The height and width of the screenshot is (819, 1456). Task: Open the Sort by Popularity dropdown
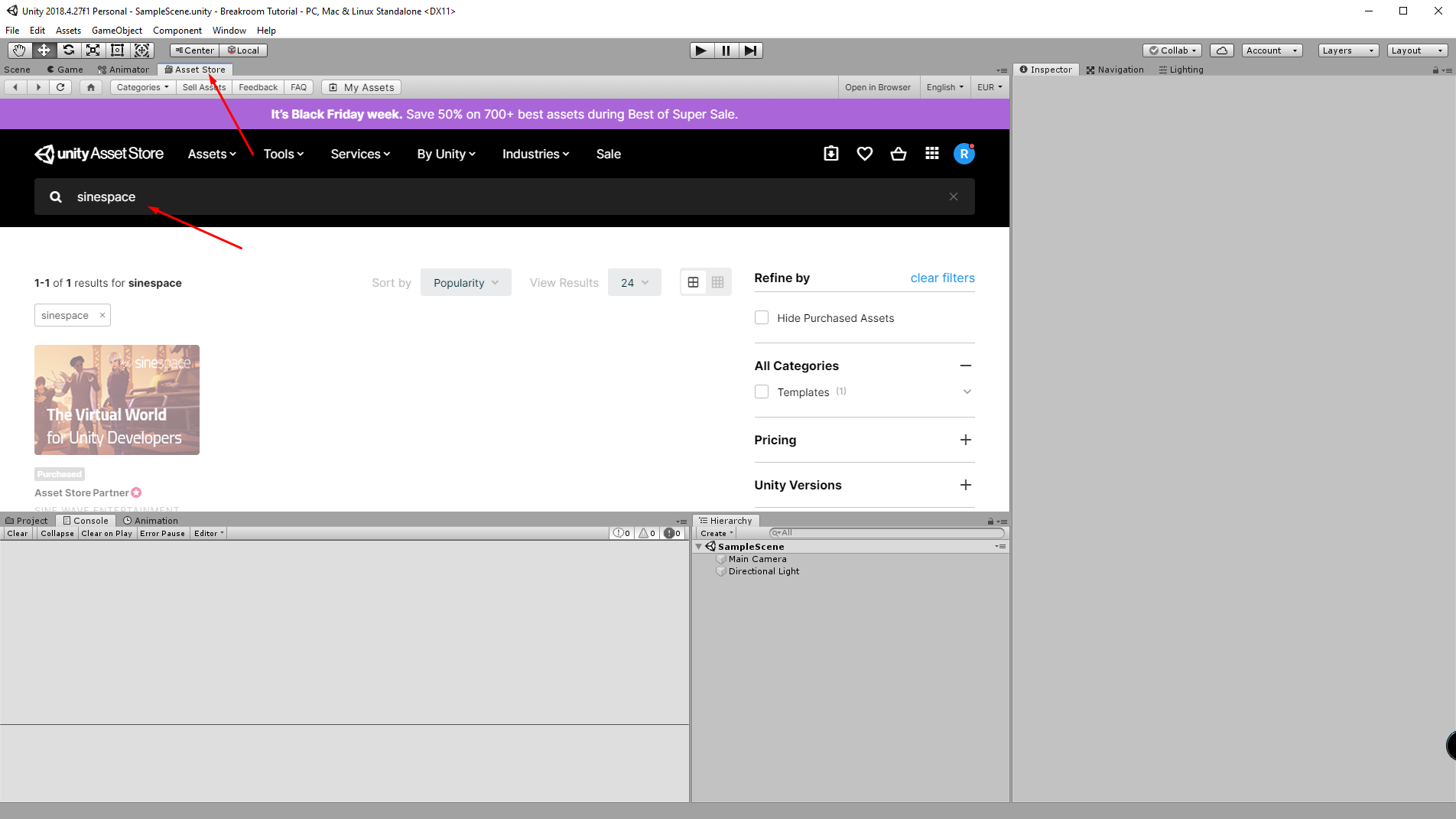pos(466,282)
